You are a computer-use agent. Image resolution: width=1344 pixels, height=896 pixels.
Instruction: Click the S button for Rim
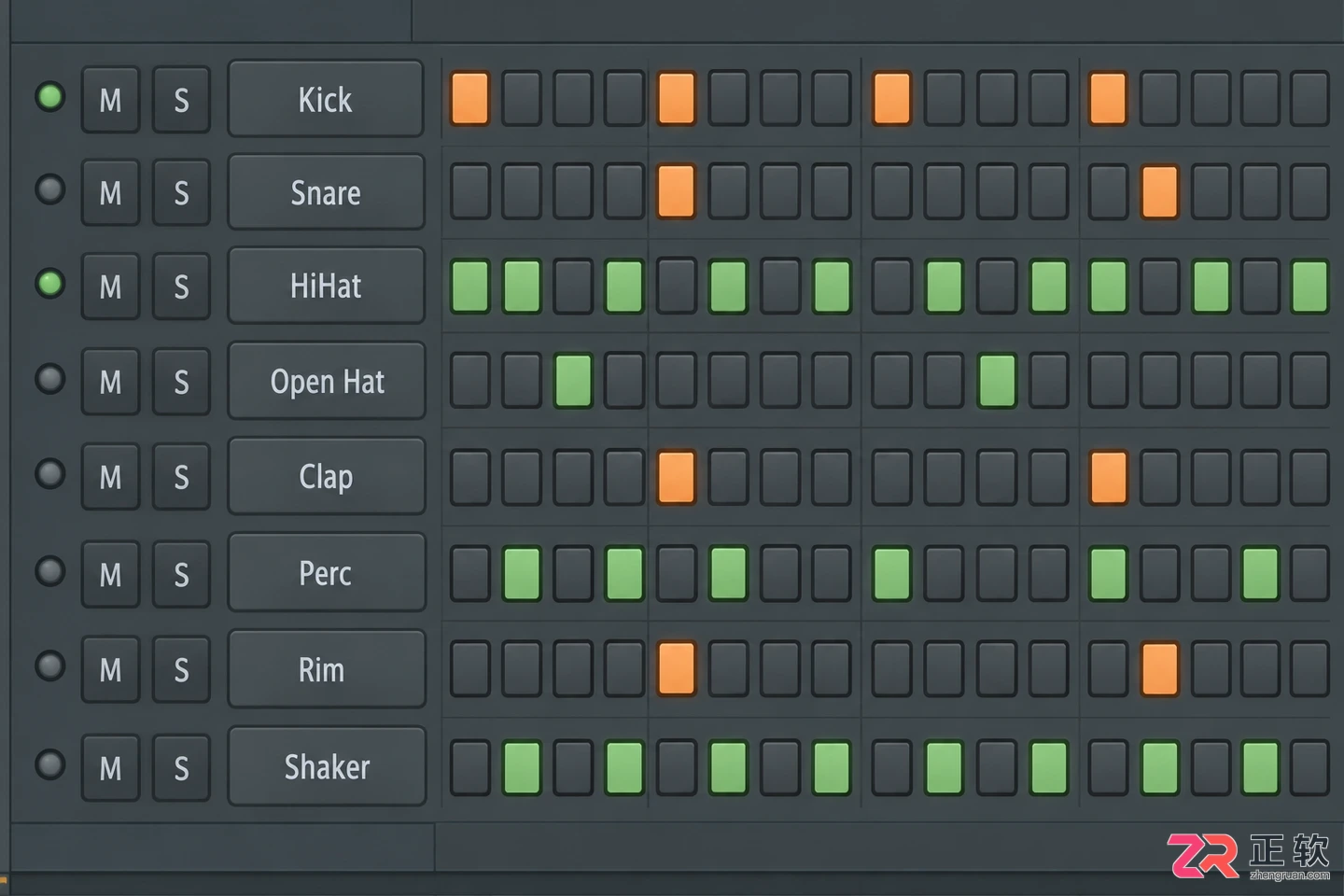[x=181, y=669]
